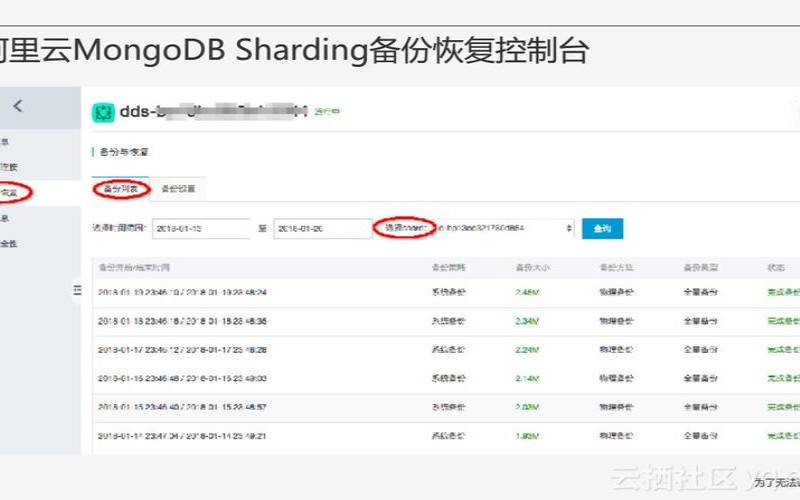Click the 备份策略 column header
800x500 pixels.
coord(448,267)
